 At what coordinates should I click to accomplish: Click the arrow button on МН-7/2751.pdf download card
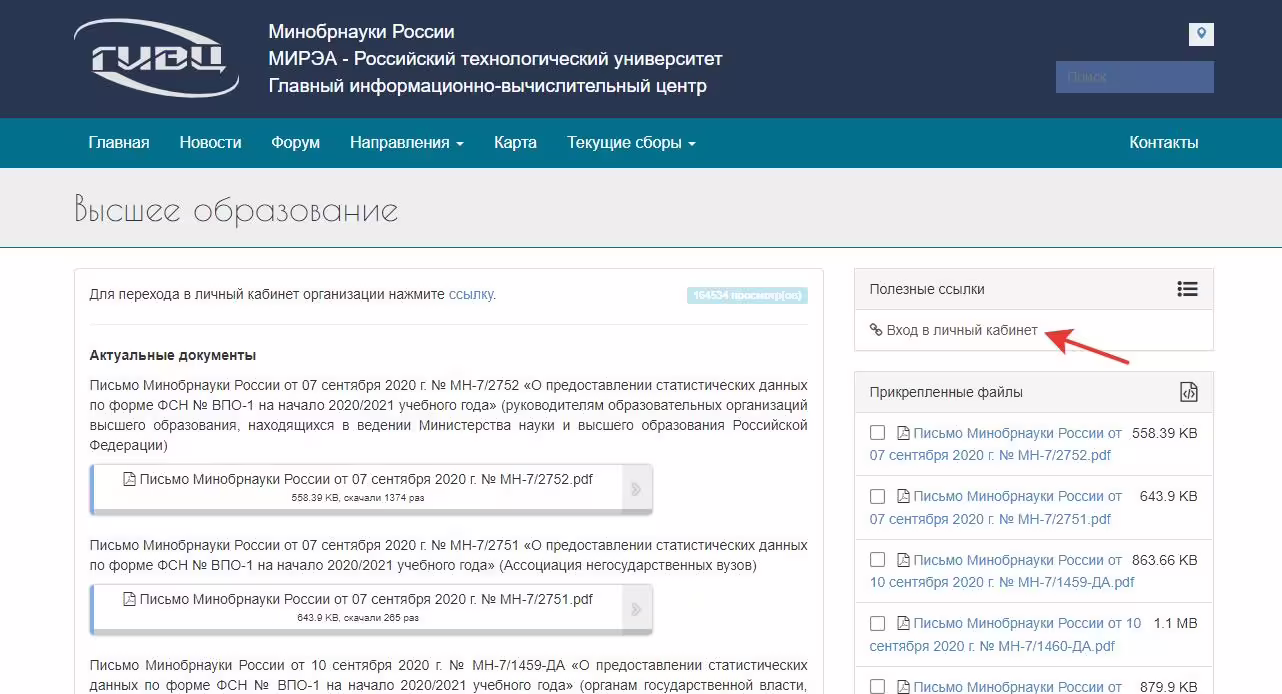click(x=636, y=609)
